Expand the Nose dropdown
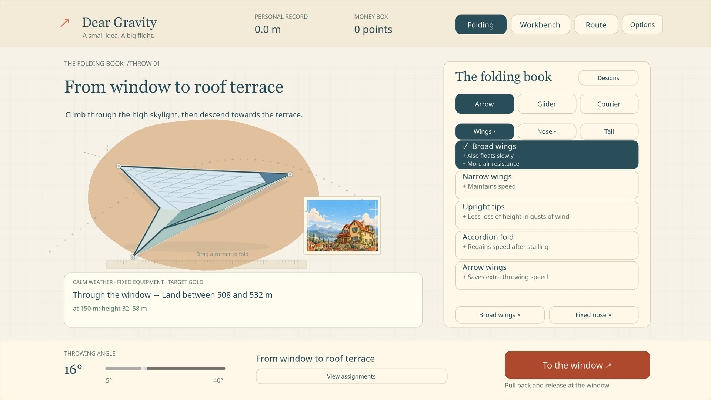The width and height of the screenshot is (711, 400). [x=546, y=132]
